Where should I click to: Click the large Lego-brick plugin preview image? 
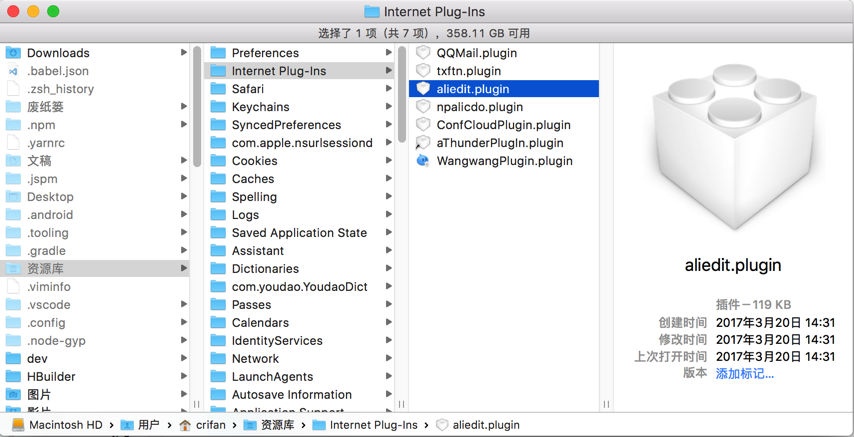coord(734,145)
